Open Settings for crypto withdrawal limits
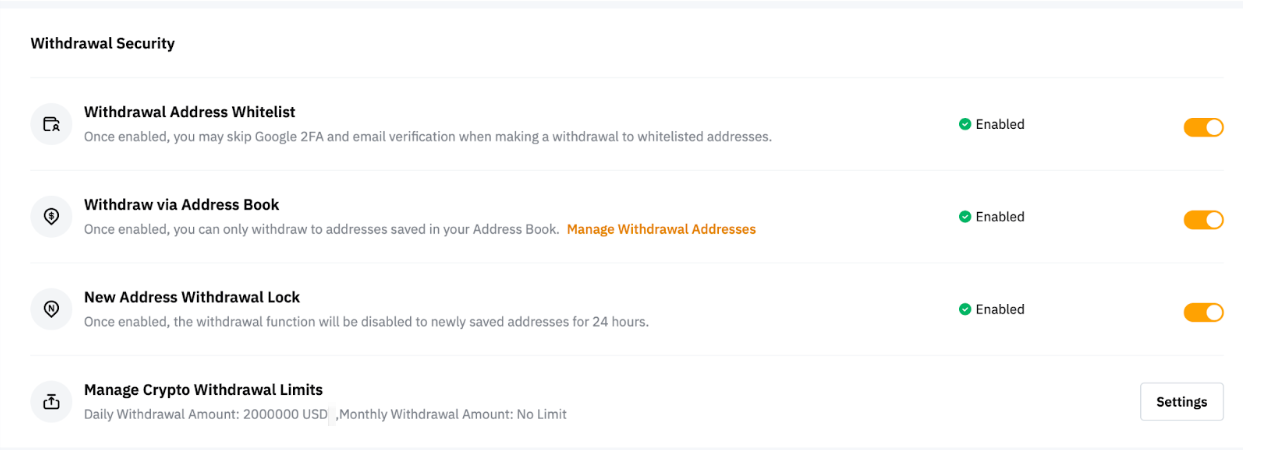Screen dimensions: 1272x450 pos(1181,402)
